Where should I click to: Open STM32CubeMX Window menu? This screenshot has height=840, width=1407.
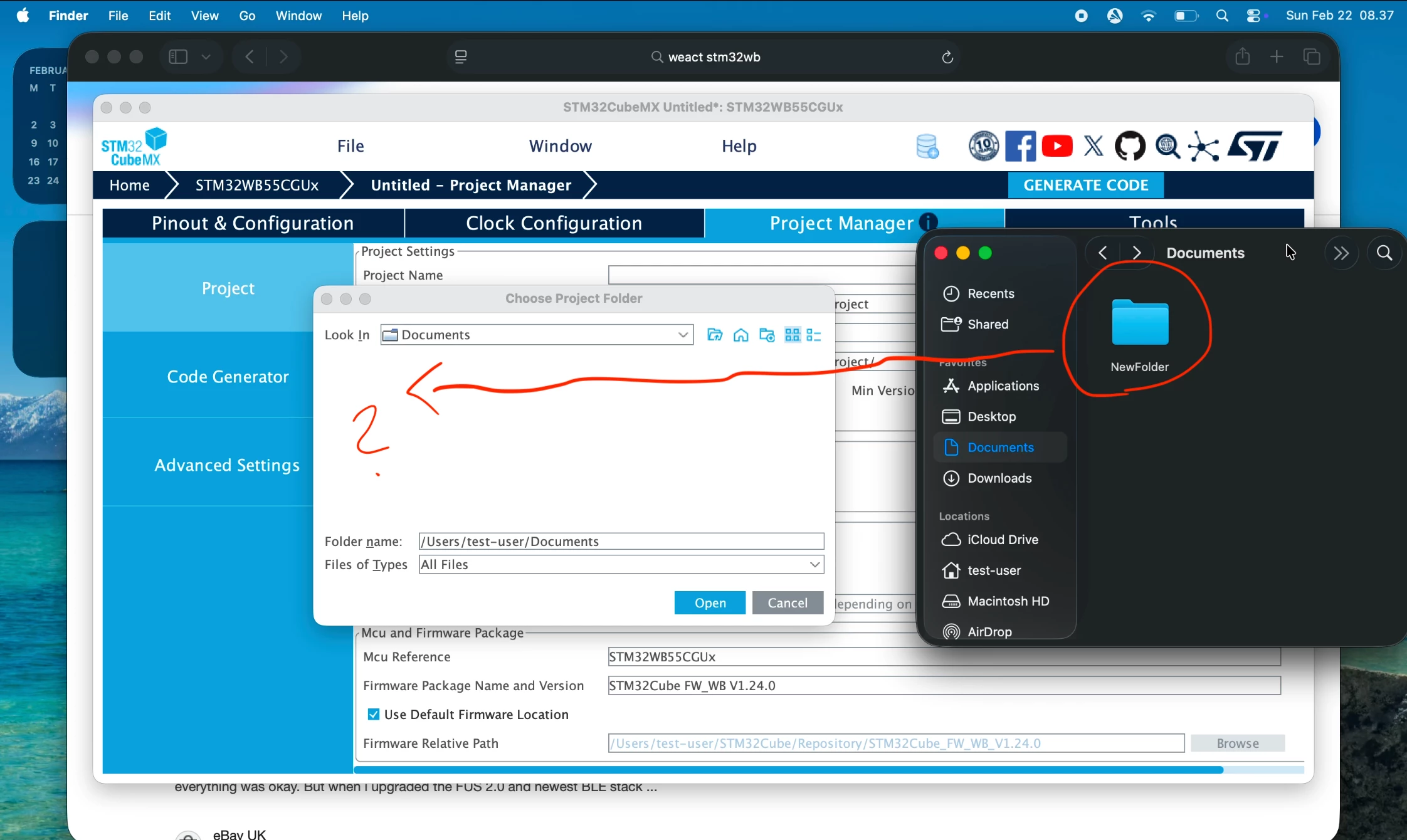561,146
